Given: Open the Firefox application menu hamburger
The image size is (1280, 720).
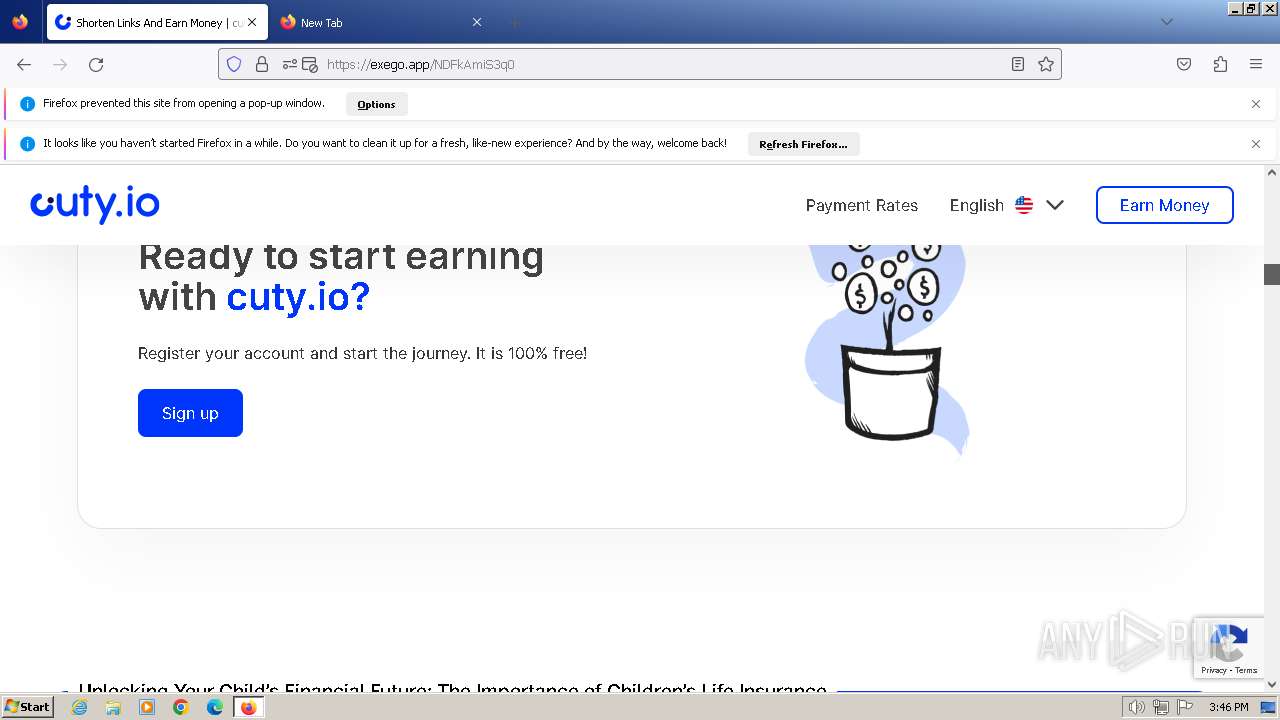Looking at the screenshot, I should pos(1256,64).
